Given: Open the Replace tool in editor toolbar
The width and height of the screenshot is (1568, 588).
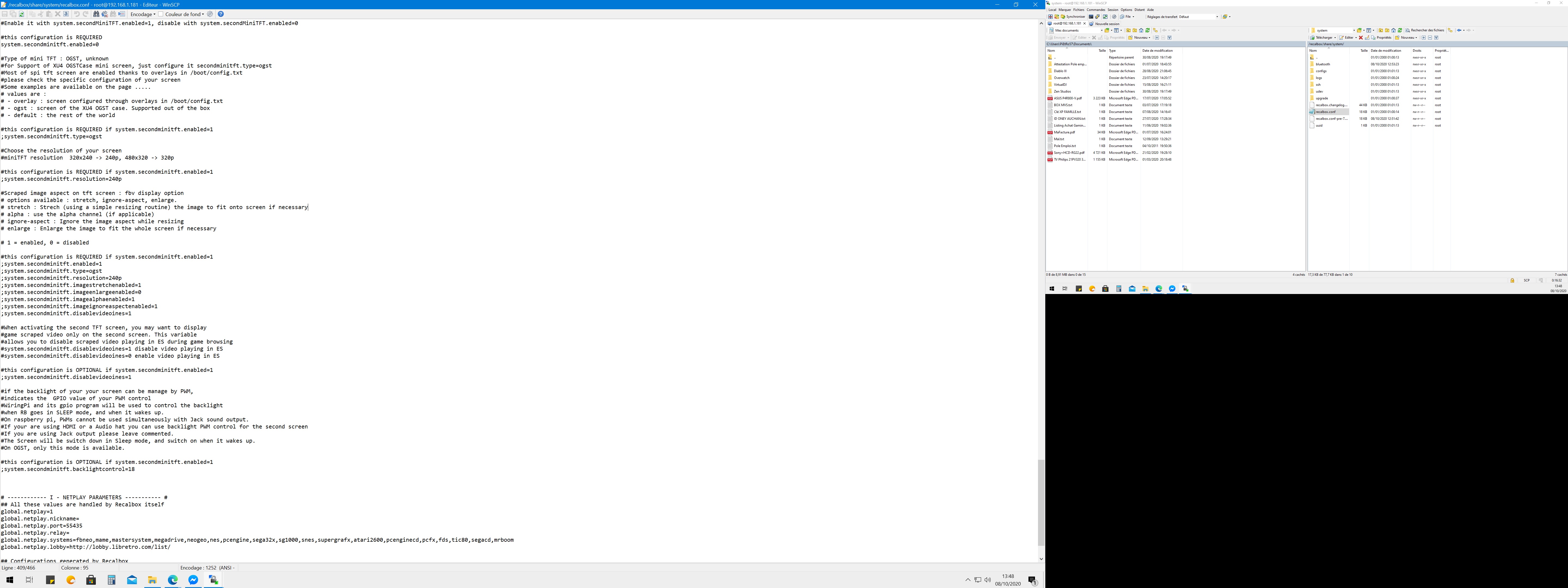Looking at the screenshot, I should [x=105, y=14].
